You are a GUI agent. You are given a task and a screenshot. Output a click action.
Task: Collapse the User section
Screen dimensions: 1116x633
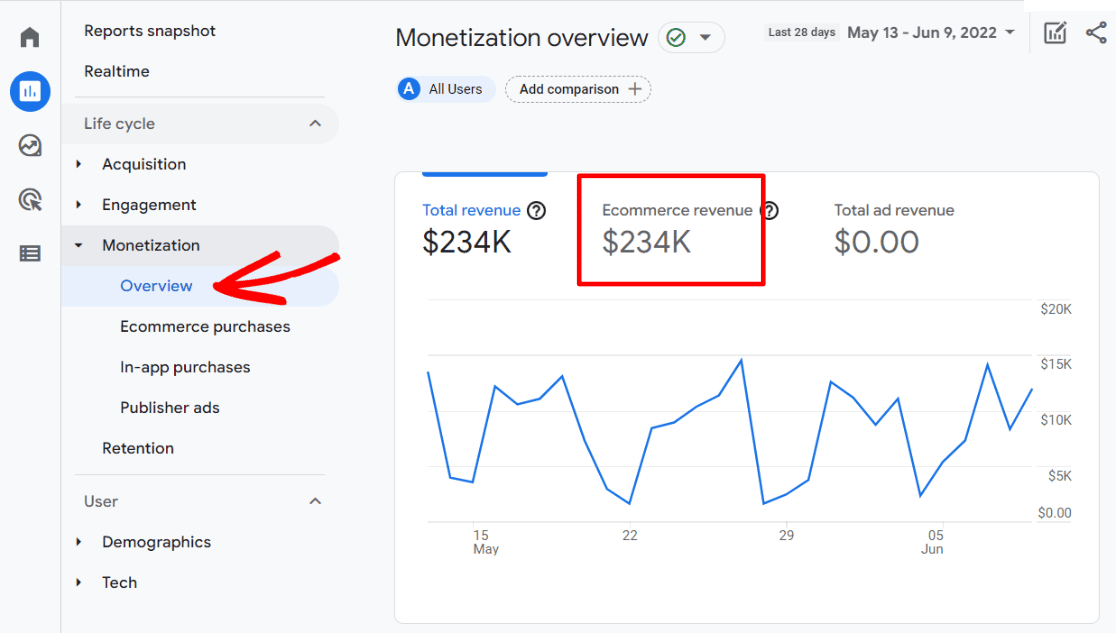316,501
